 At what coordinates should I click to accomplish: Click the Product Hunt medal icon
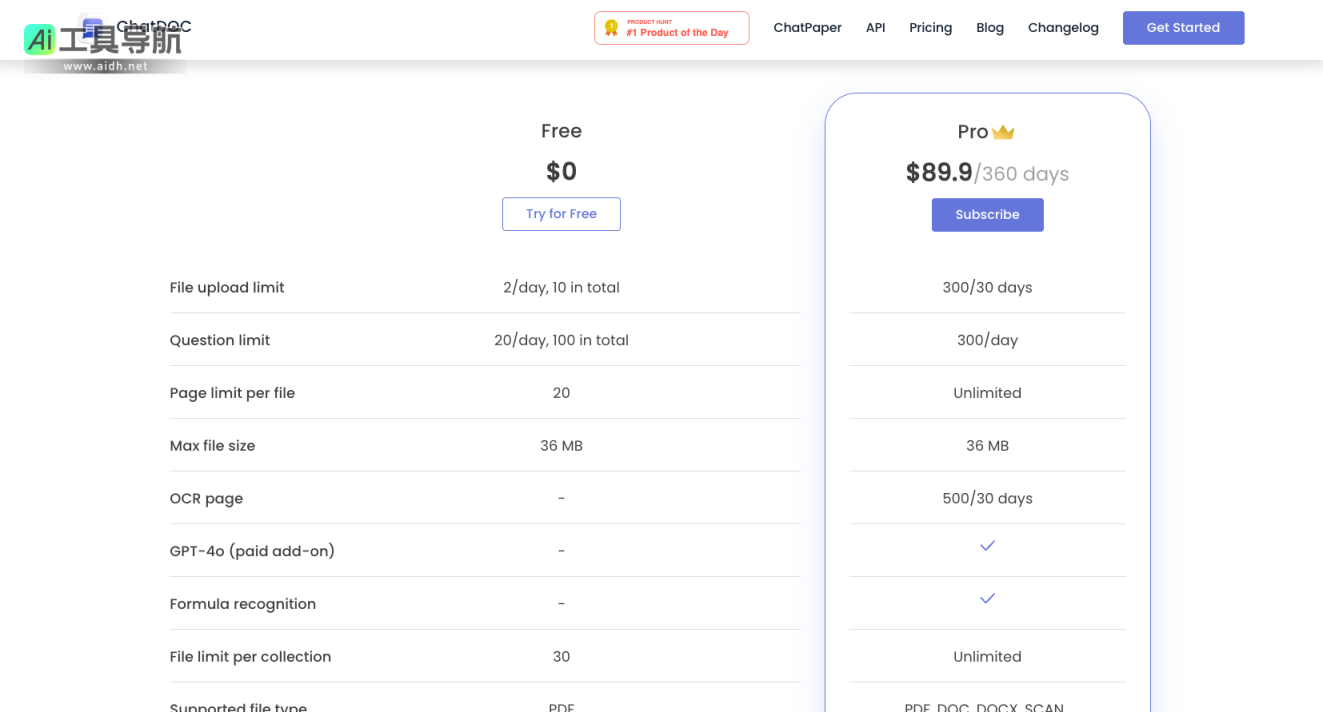pos(611,28)
